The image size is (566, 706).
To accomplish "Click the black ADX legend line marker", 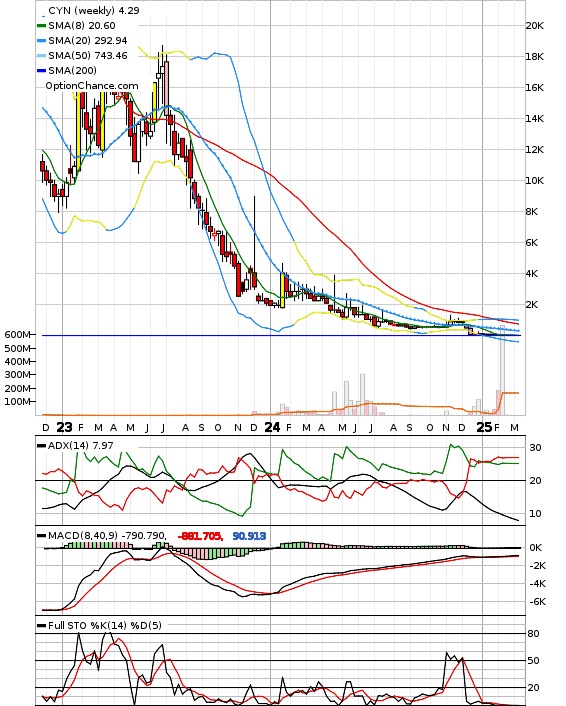I will coord(41,445).
